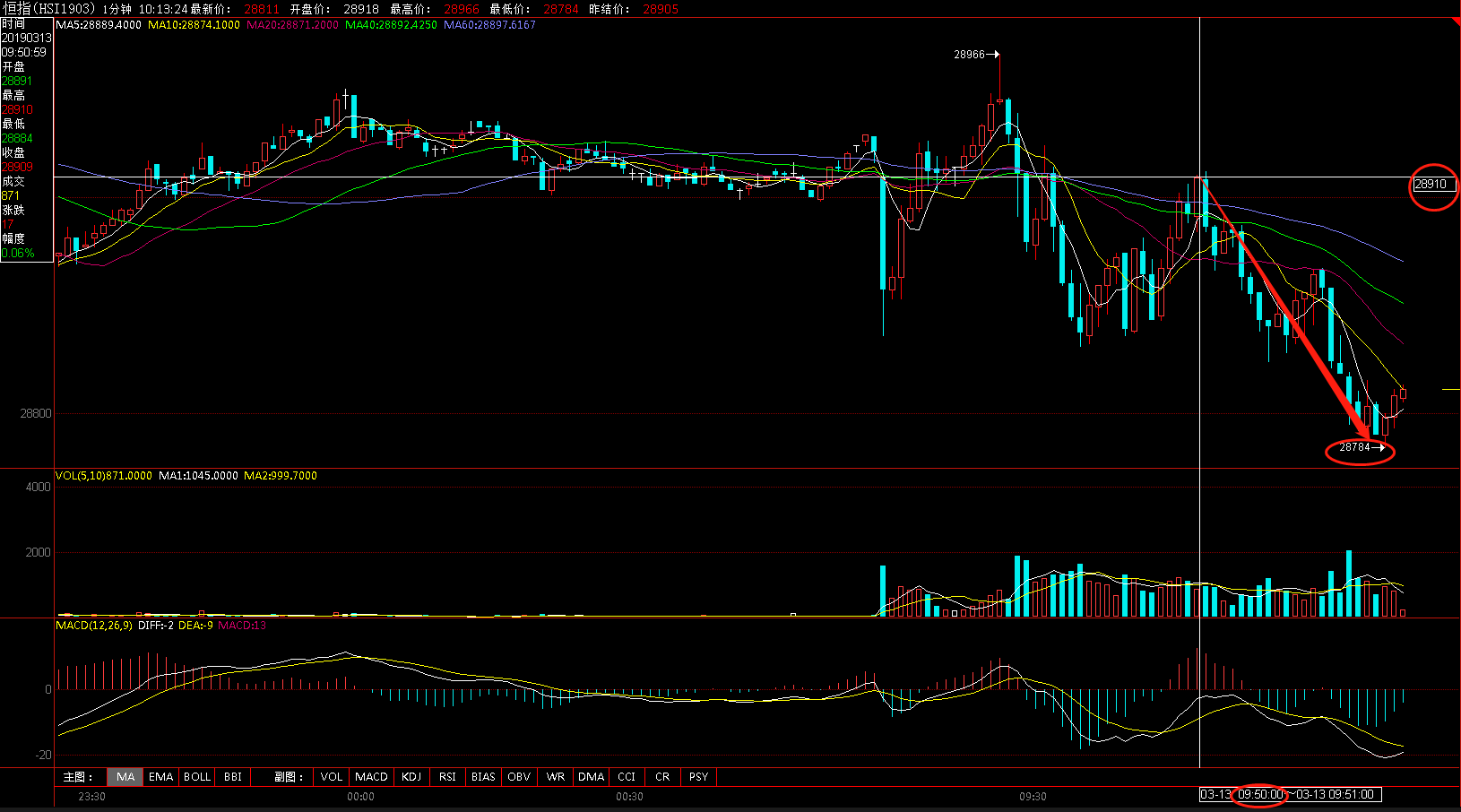Screen dimensions: 1461x812
Task: Click the 开盘价 28918 quote value
Action: click(x=361, y=9)
